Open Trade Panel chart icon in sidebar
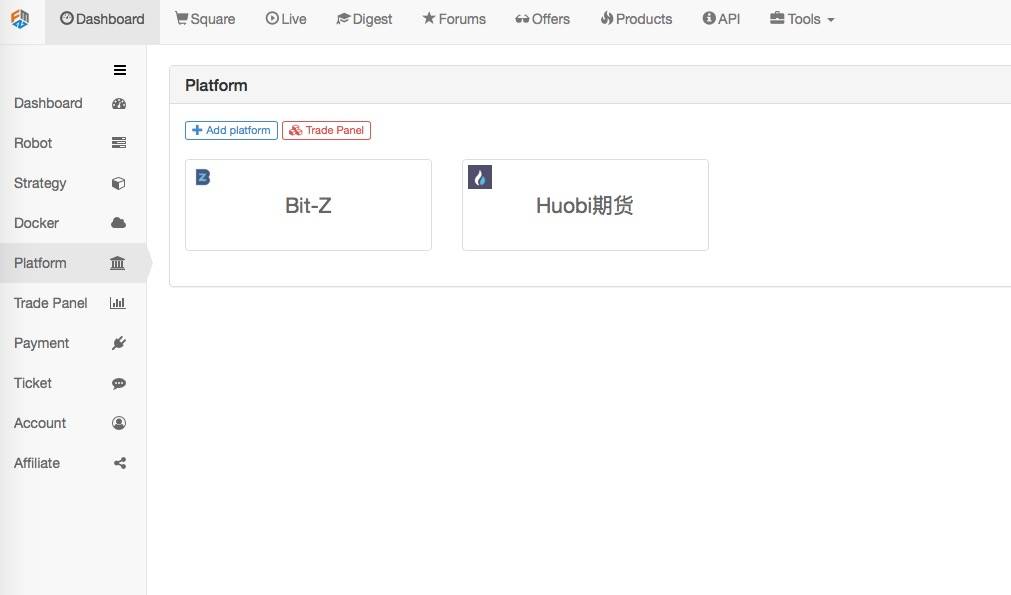Image resolution: width=1011 pixels, height=595 pixels. coord(117,303)
